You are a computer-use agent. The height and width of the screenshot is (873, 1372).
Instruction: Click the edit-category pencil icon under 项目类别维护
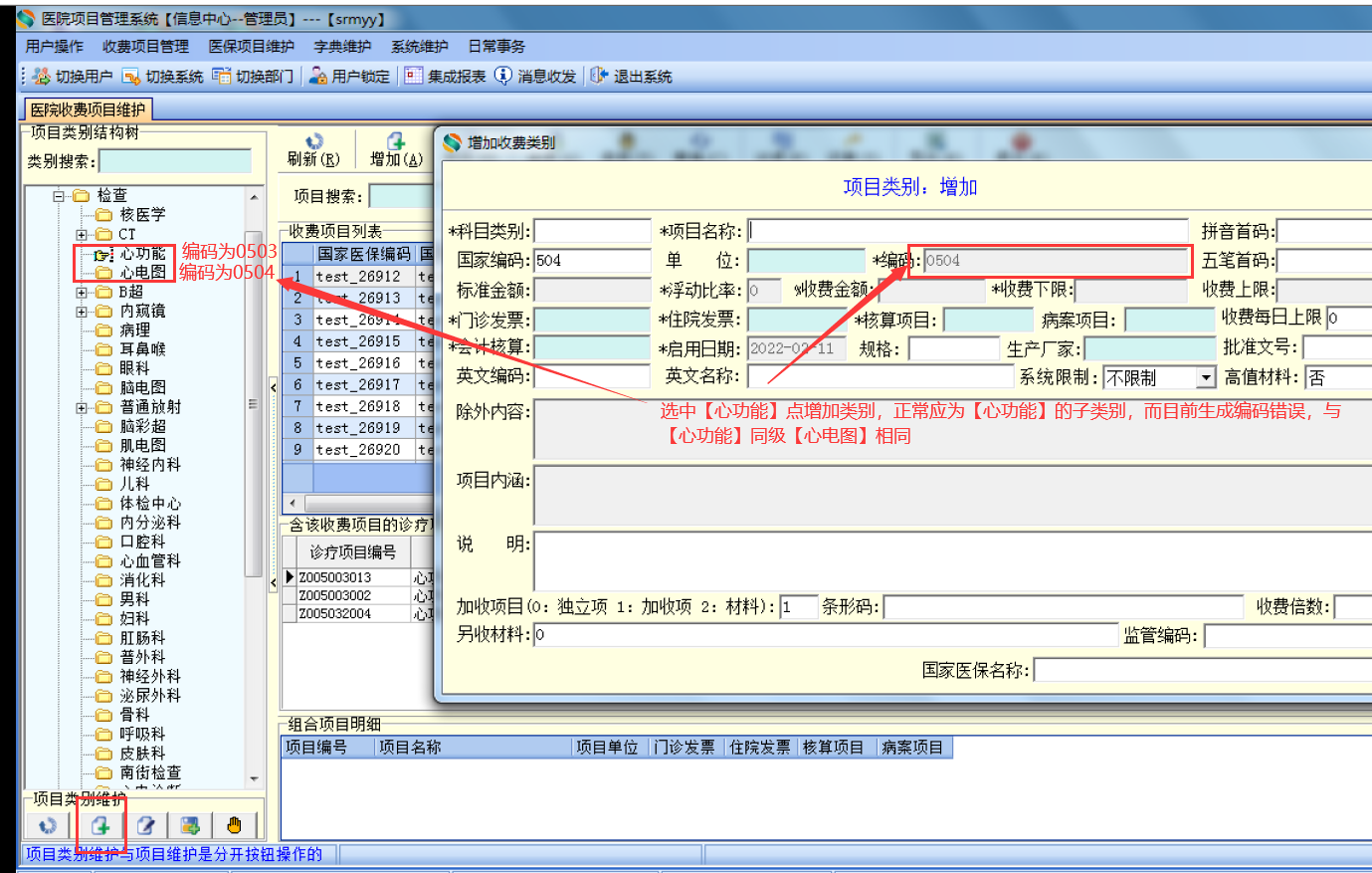click(x=145, y=825)
